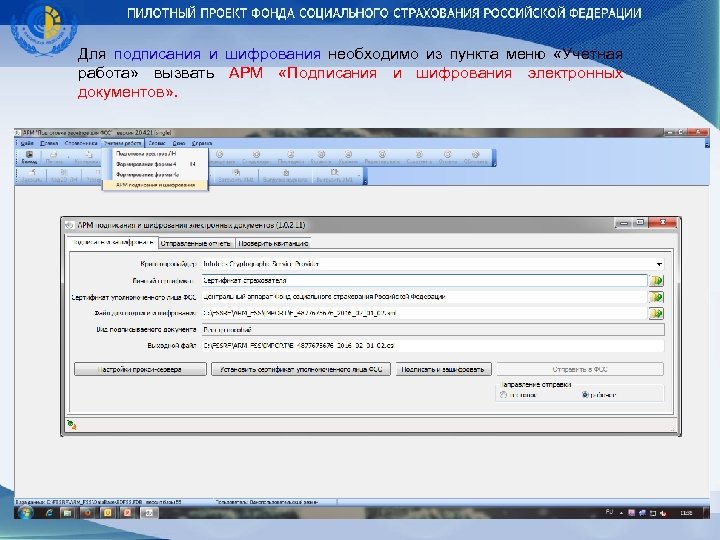Launch Internet Explorer from the taskbar
Screen dimensions: 720x540
coord(49,513)
